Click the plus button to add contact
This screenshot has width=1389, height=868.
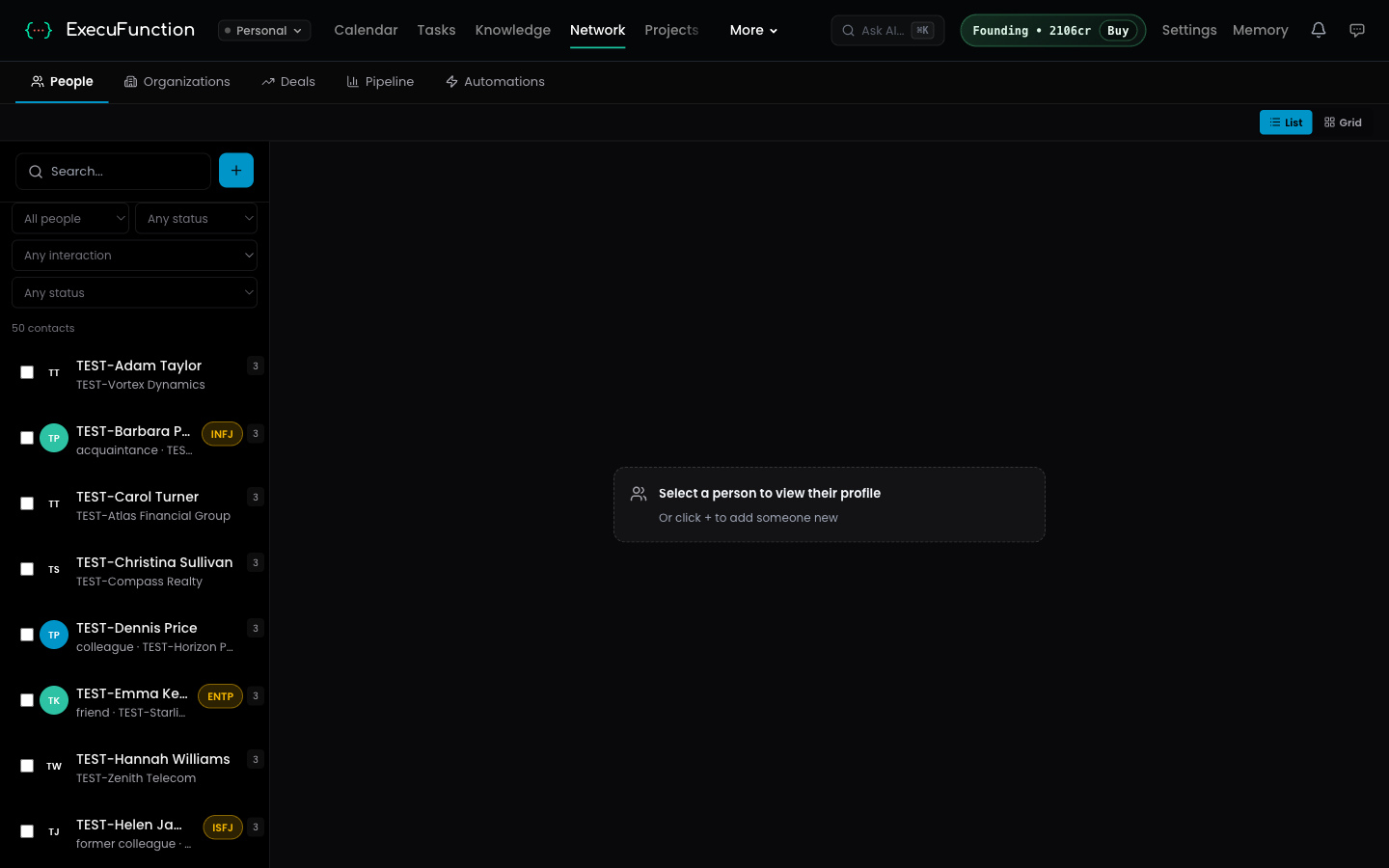(236, 171)
